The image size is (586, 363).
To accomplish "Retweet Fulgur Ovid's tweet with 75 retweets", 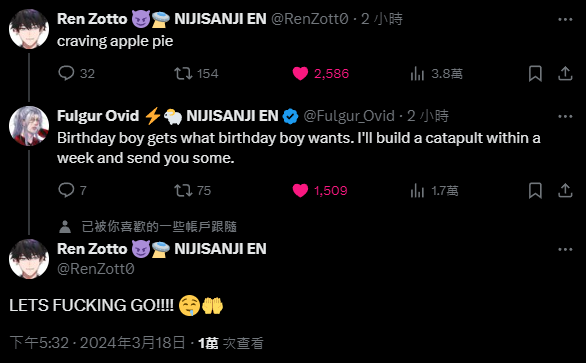I will click(x=183, y=190).
